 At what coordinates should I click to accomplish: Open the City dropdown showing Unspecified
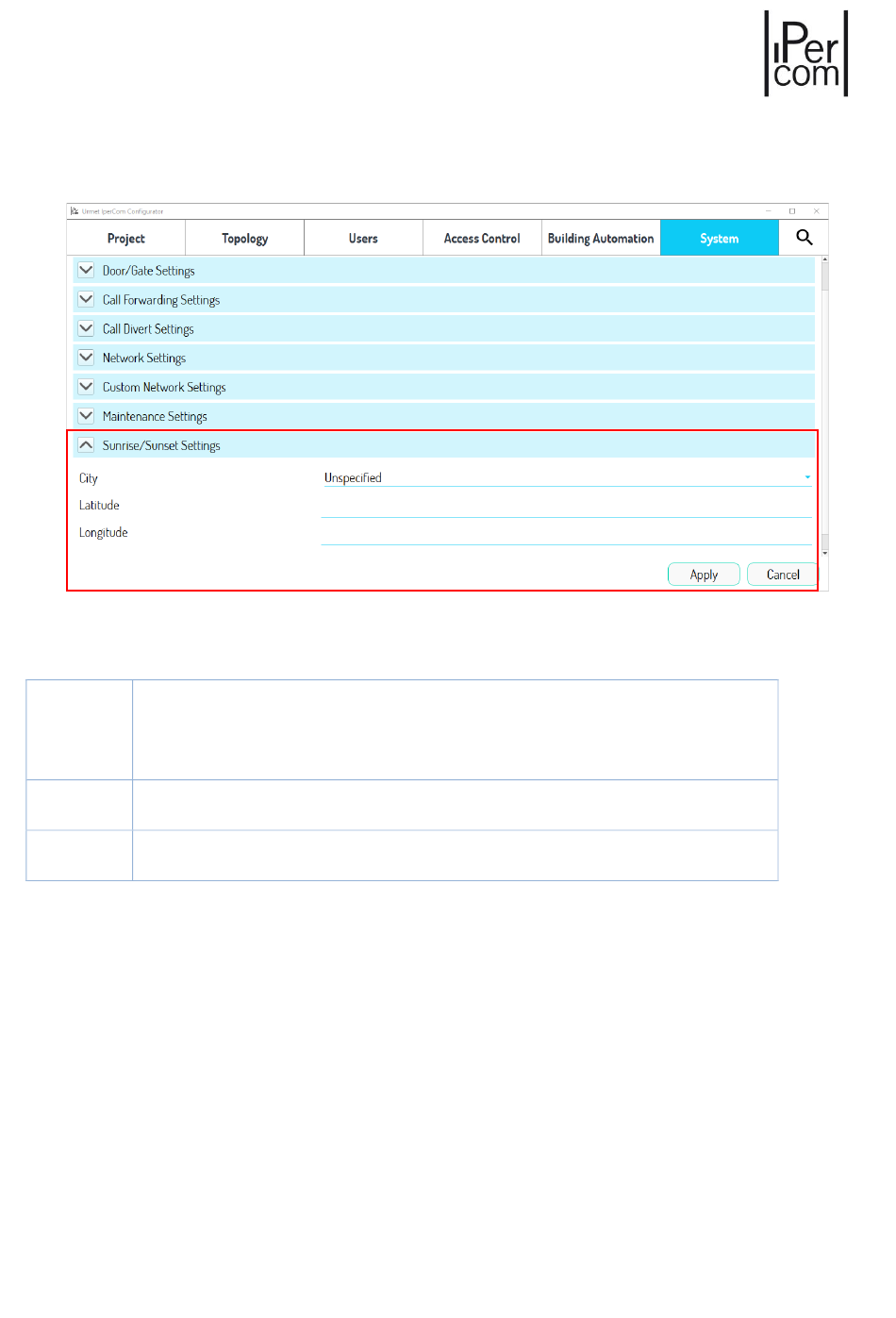(567, 478)
